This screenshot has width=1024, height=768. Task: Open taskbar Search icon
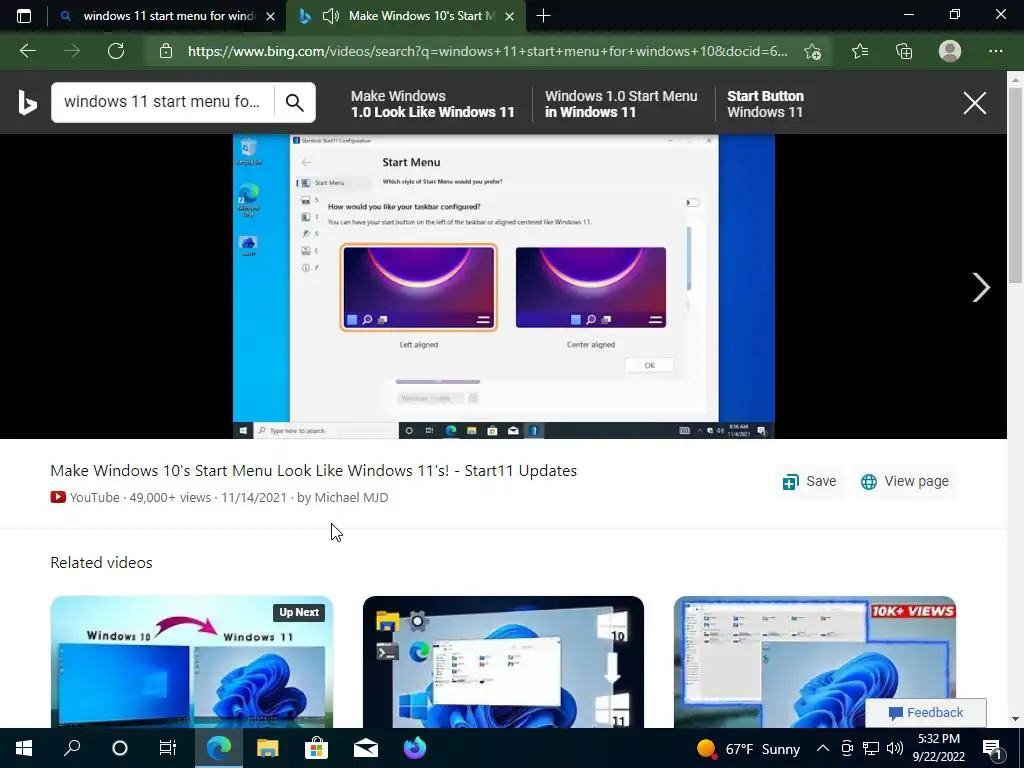click(72, 748)
